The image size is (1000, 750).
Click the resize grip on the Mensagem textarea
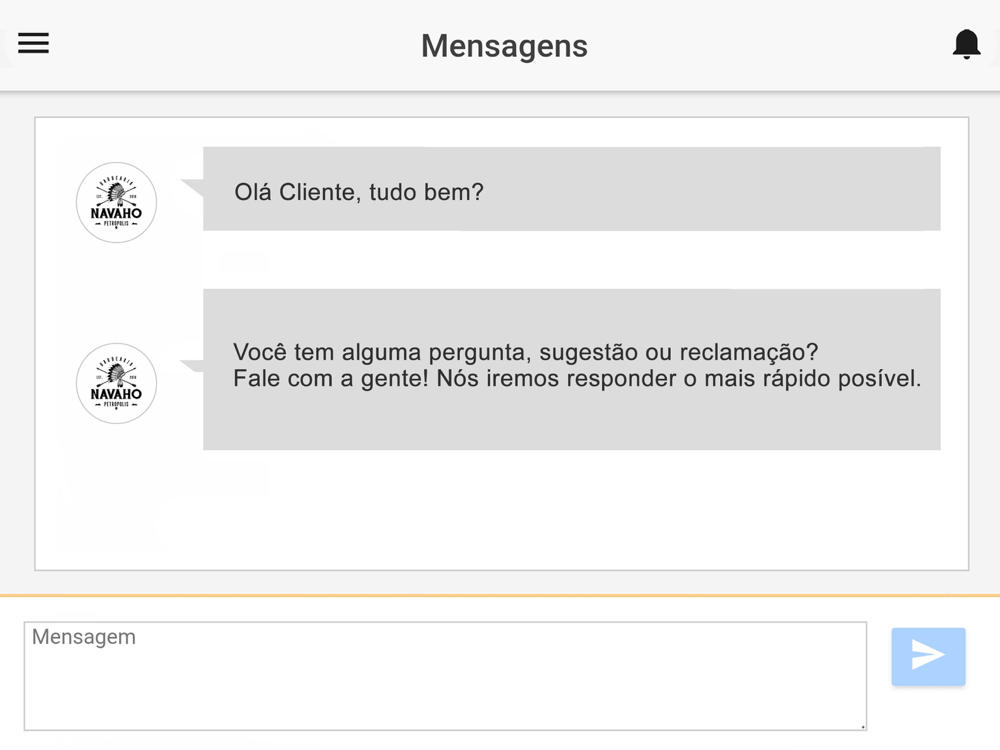pos(863,726)
